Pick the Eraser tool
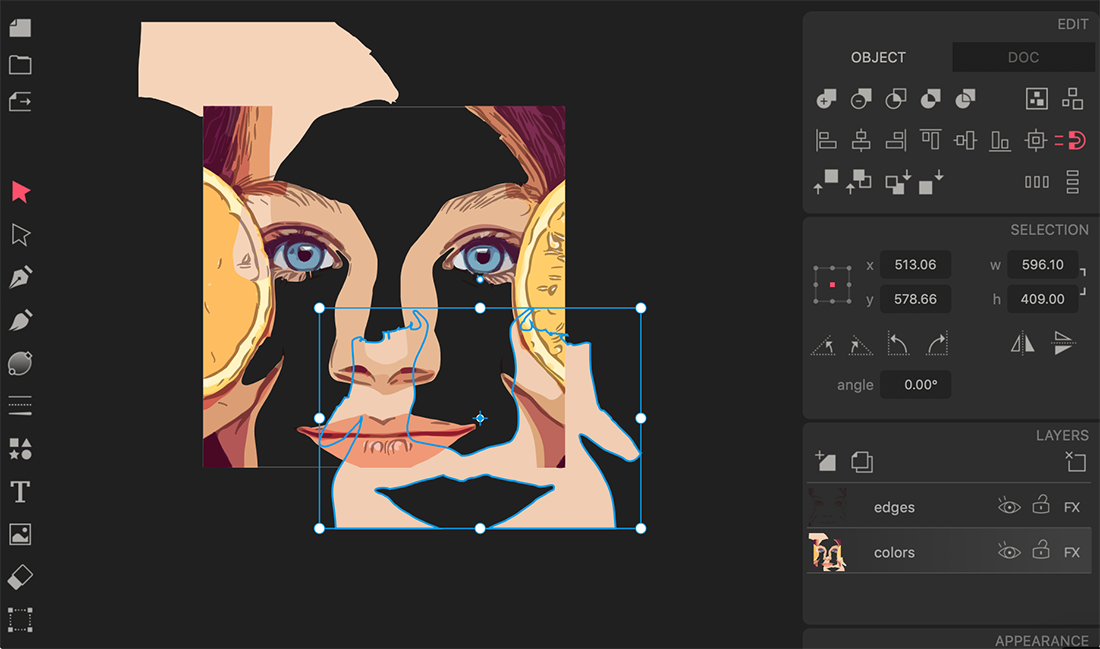Screen dimensions: 1100x649 (x=20, y=577)
